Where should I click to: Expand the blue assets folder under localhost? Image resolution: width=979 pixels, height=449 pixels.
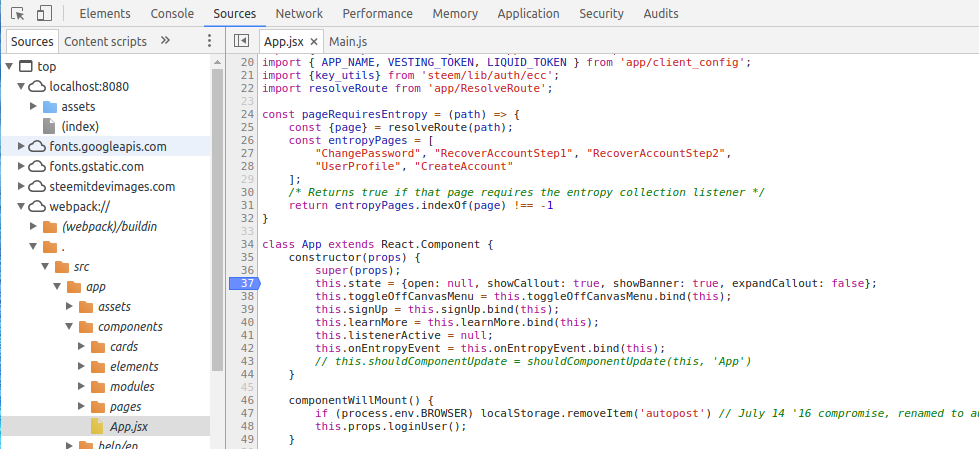[34, 106]
